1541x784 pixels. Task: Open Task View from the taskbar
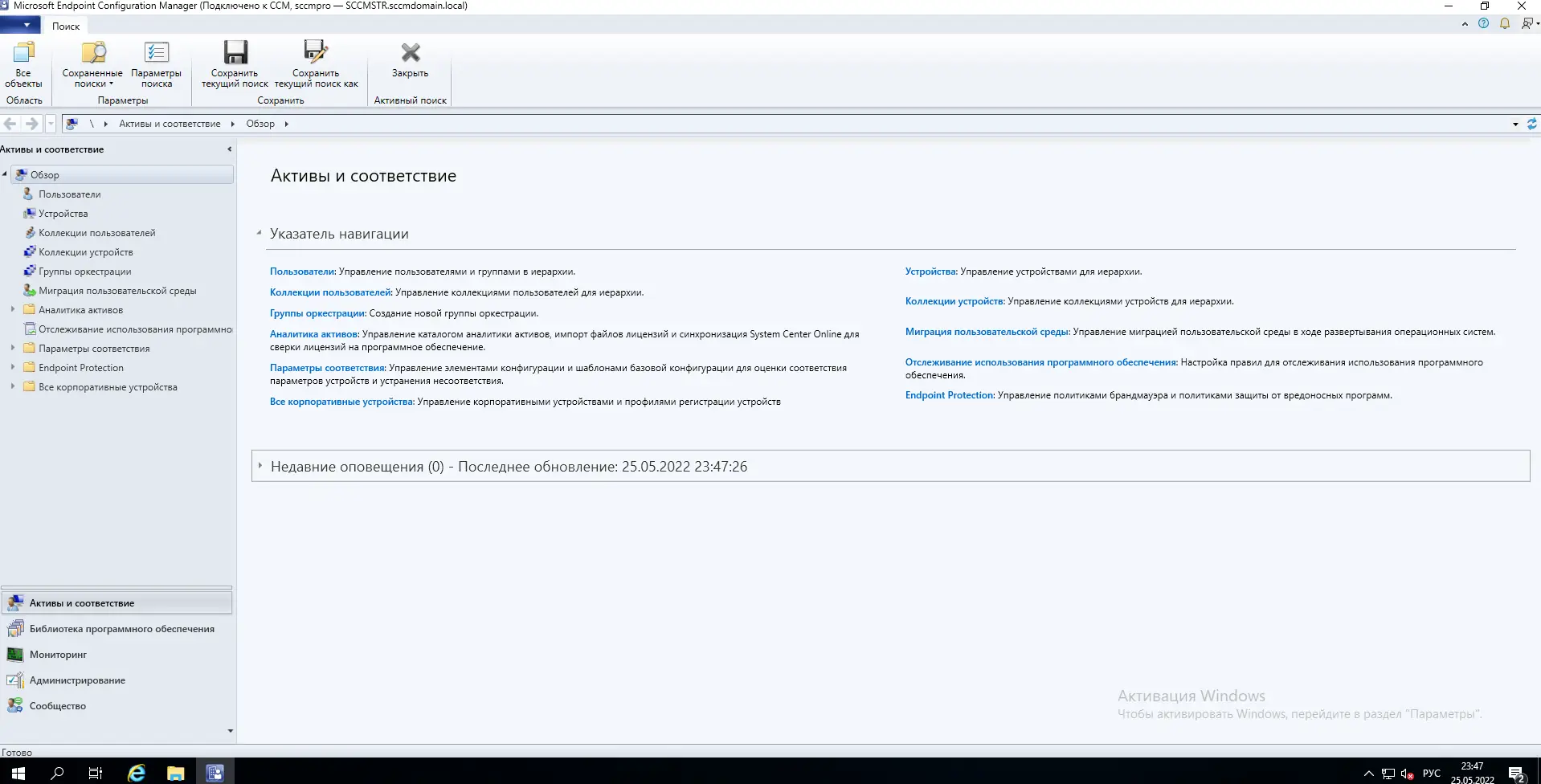click(x=96, y=773)
